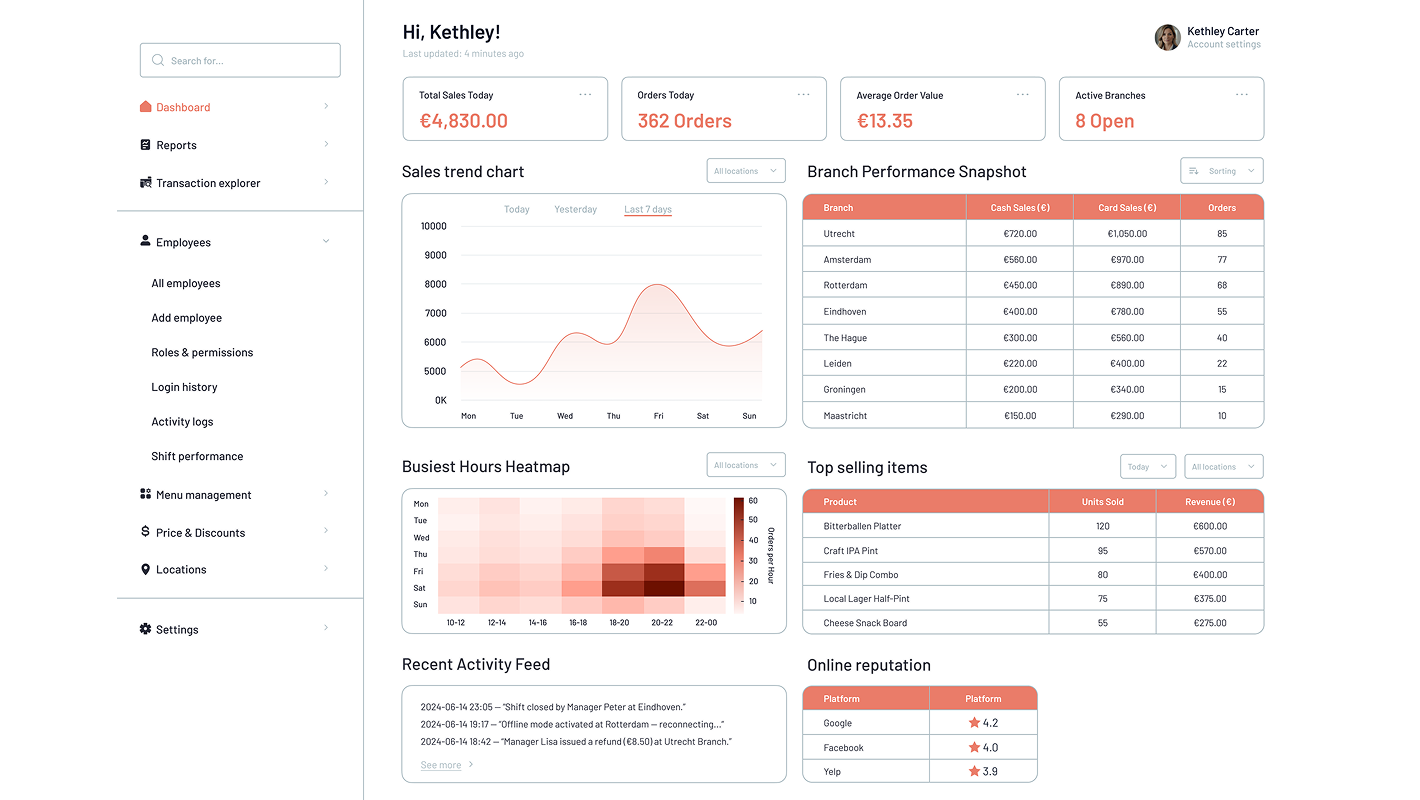
Task: Open the Sales trend All locations dropdown
Action: coord(746,171)
